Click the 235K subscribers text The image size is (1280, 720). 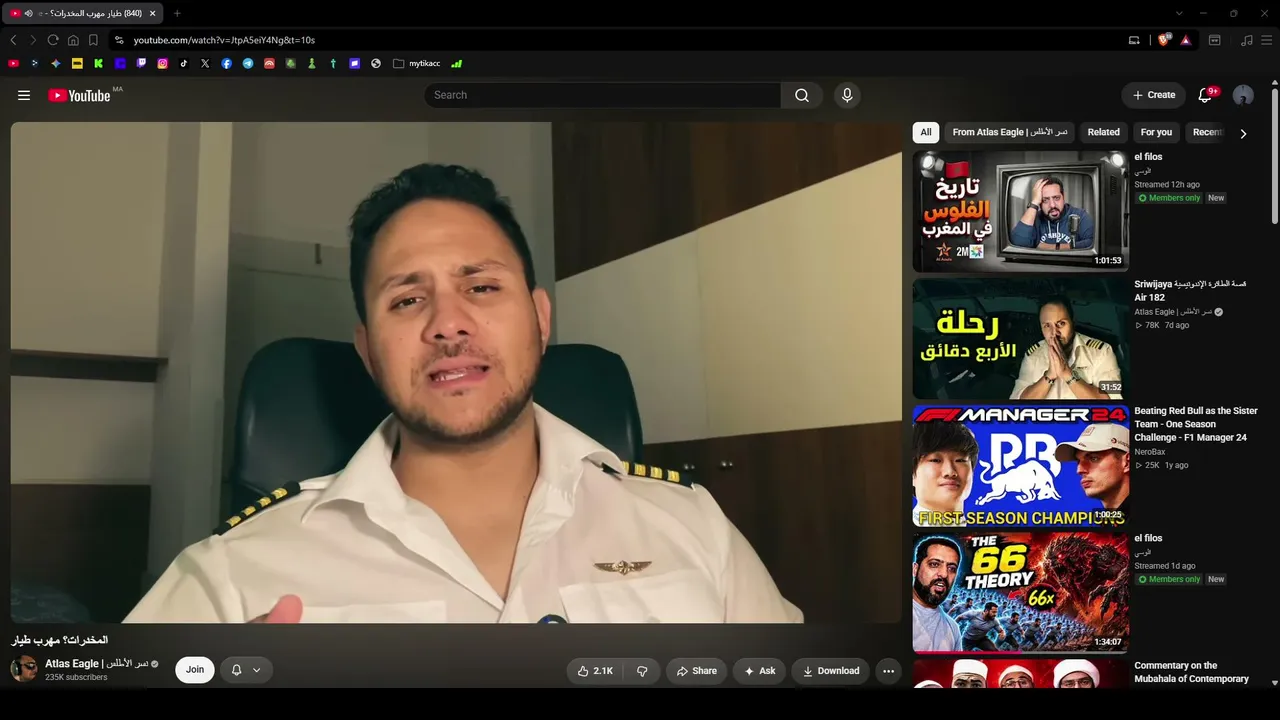coord(76,678)
